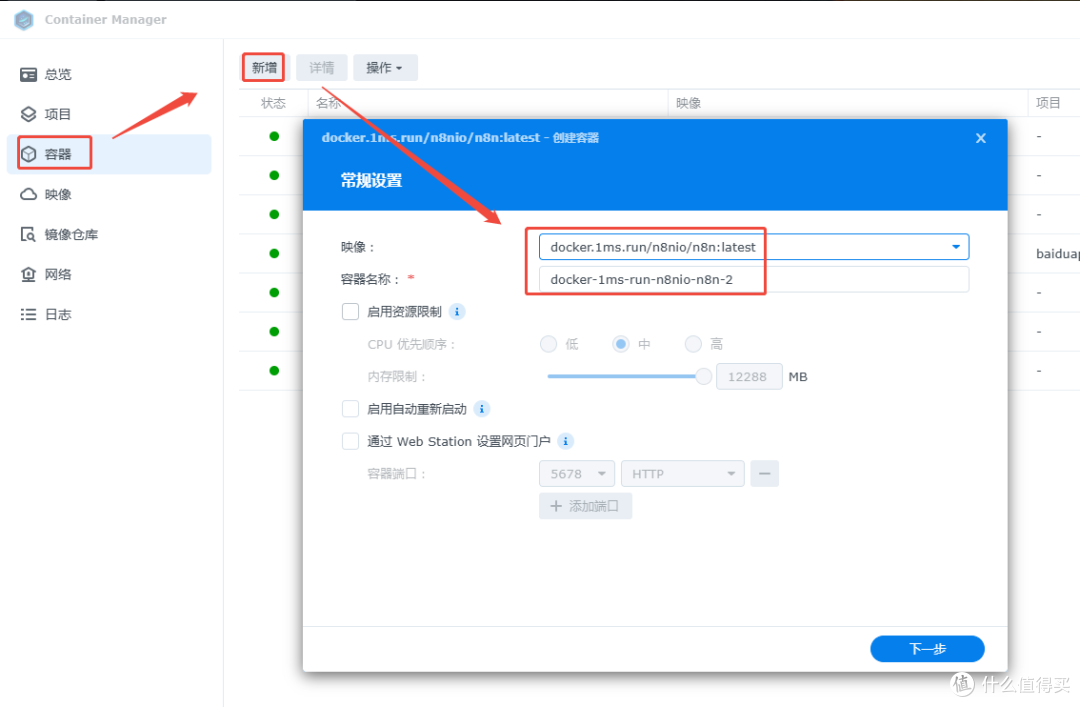Select CPU priority 低 radio
Image resolution: width=1080 pixels, height=707 pixels.
point(548,344)
